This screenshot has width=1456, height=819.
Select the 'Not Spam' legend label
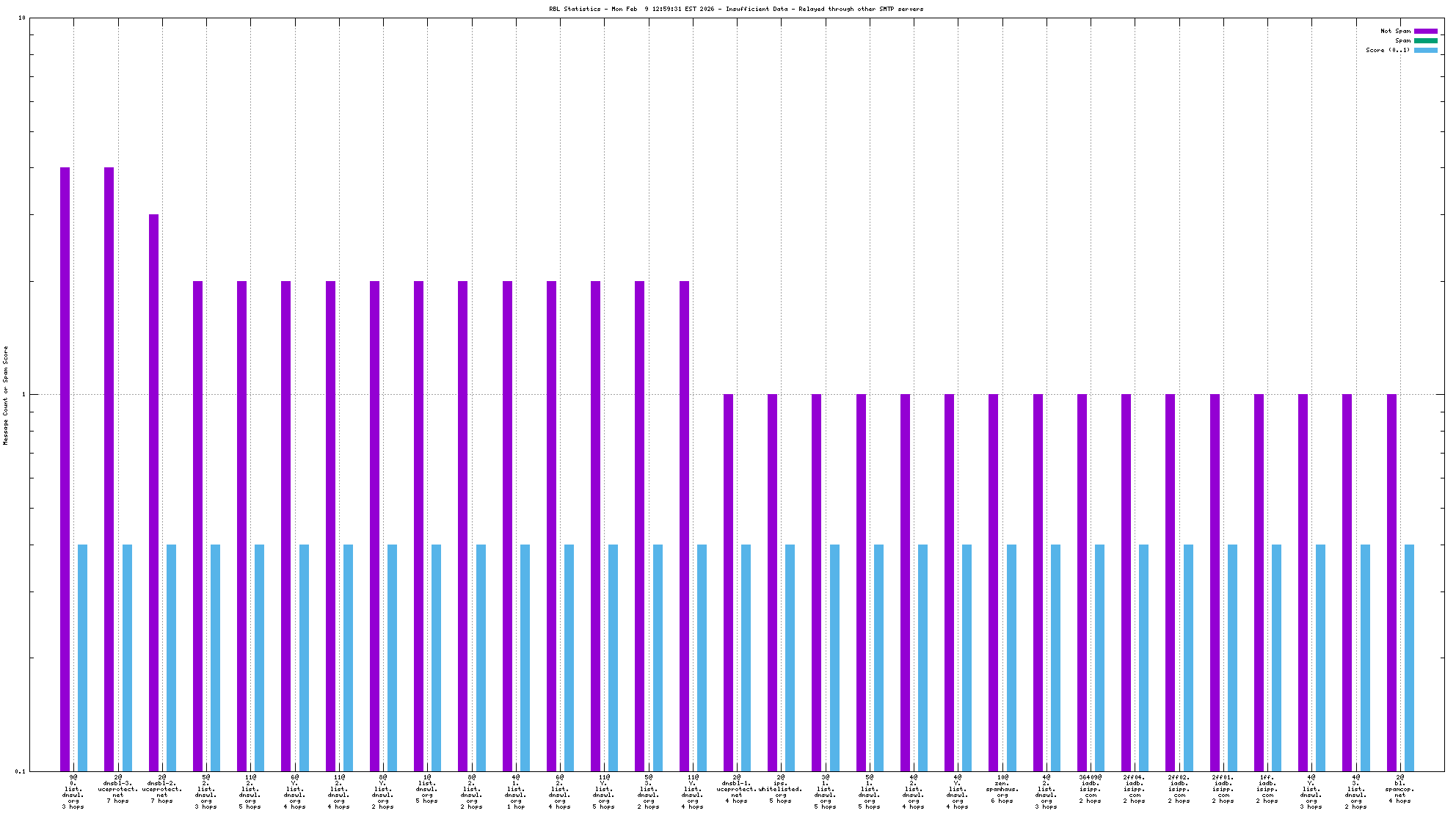pyautogui.click(x=1395, y=31)
